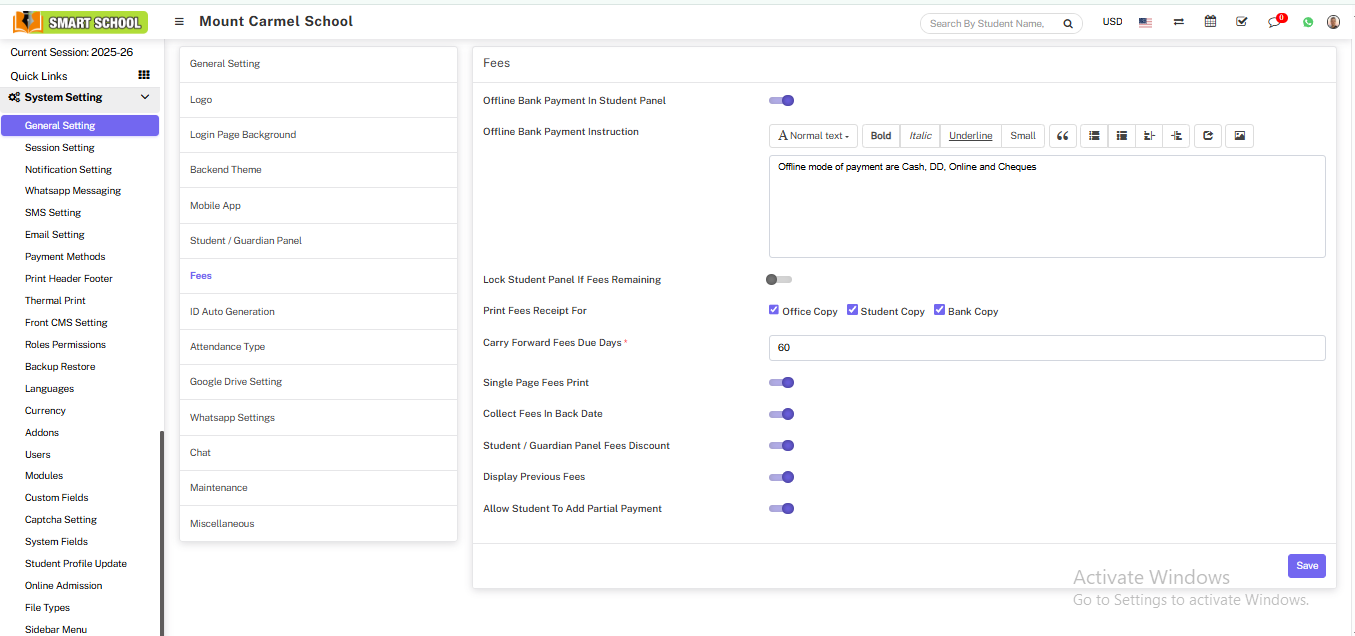The width and height of the screenshot is (1355, 636).
Task: Open the USD currency selector
Action: 1112,22
